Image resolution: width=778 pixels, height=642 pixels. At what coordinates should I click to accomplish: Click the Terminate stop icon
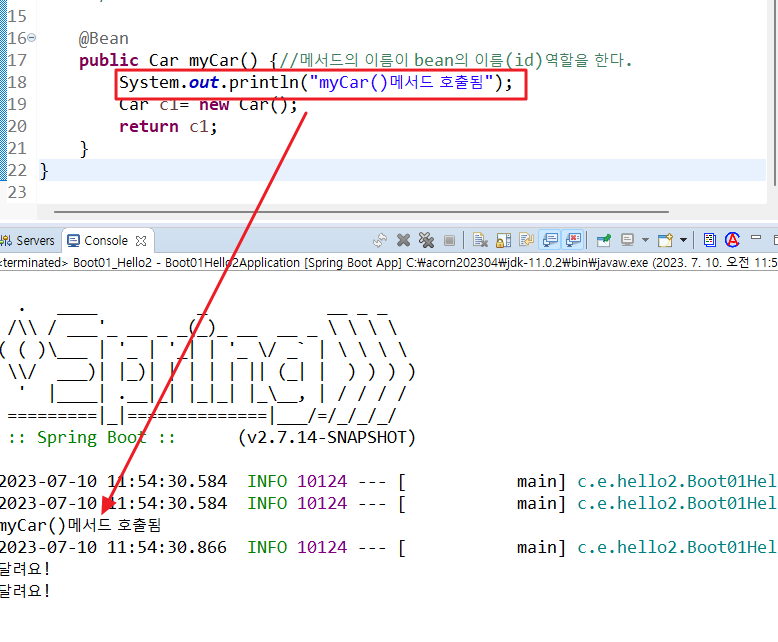click(x=449, y=241)
